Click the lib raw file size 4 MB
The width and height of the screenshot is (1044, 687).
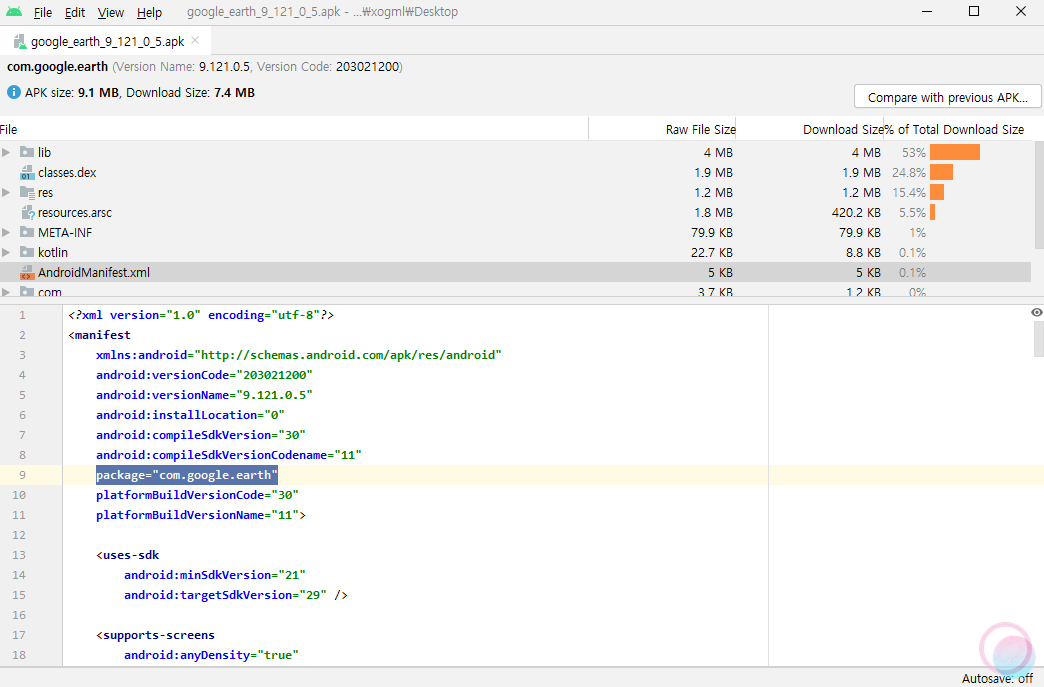point(718,152)
